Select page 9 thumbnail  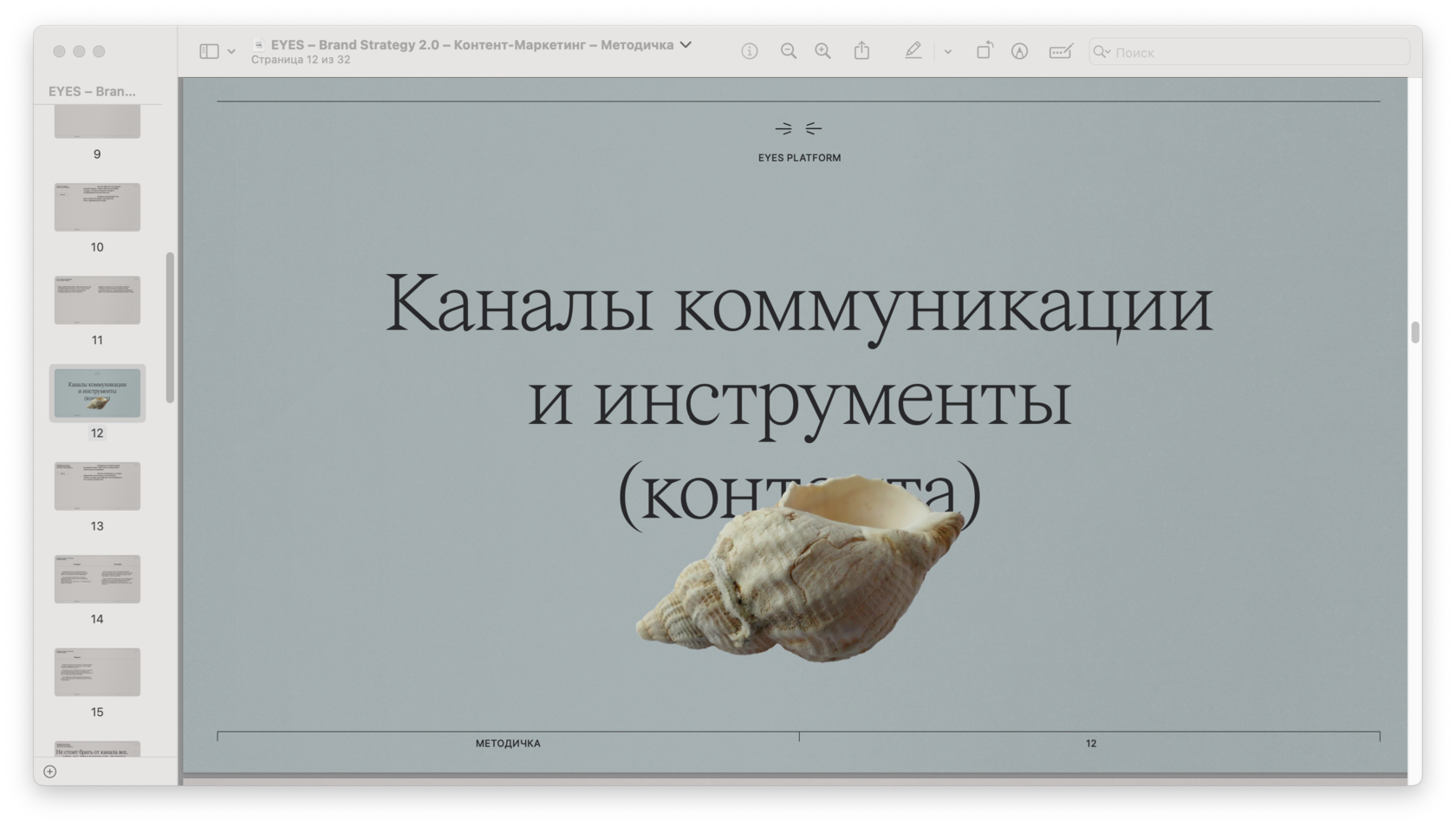pos(97,121)
